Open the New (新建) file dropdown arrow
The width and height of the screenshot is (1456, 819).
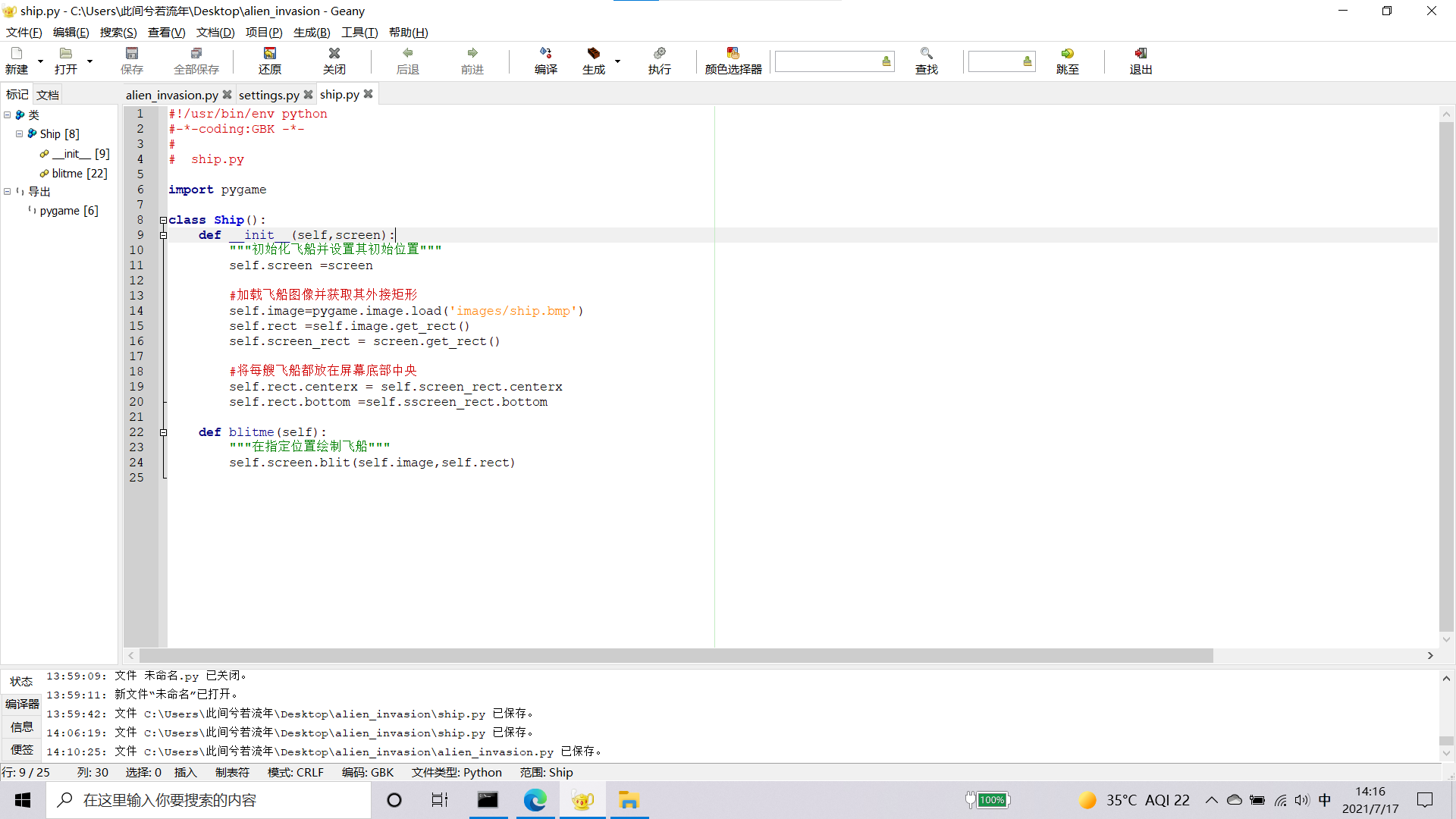pyautogui.click(x=40, y=61)
